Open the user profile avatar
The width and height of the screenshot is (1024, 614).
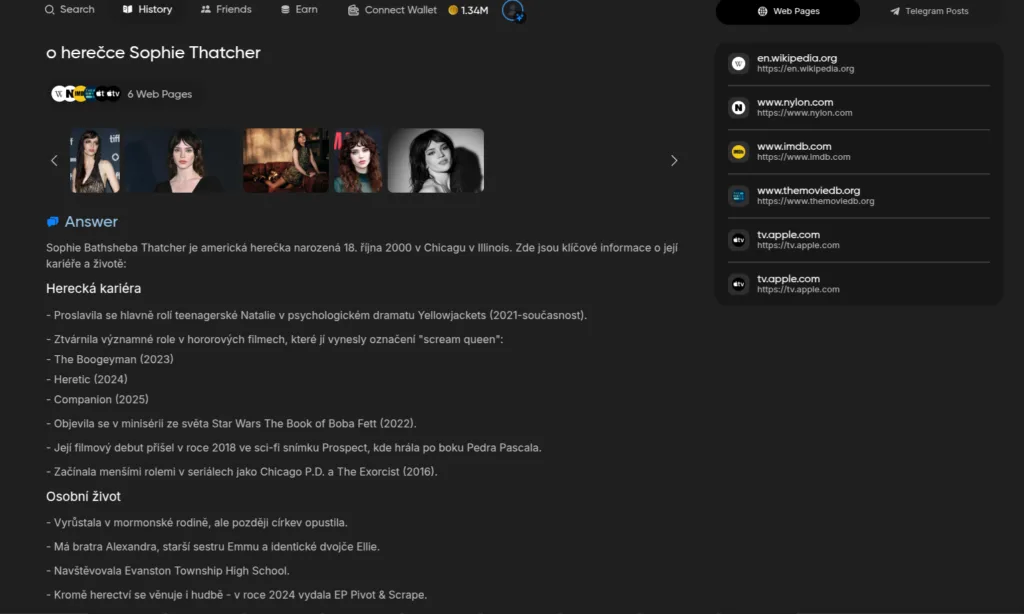tap(513, 10)
